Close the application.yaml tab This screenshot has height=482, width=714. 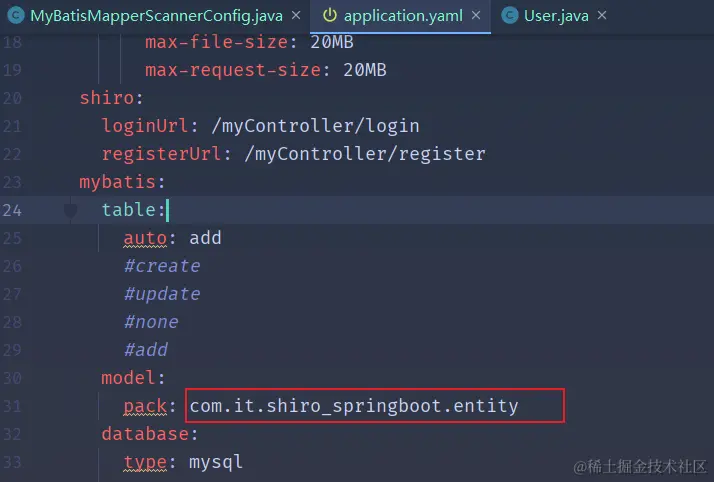(x=477, y=15)
